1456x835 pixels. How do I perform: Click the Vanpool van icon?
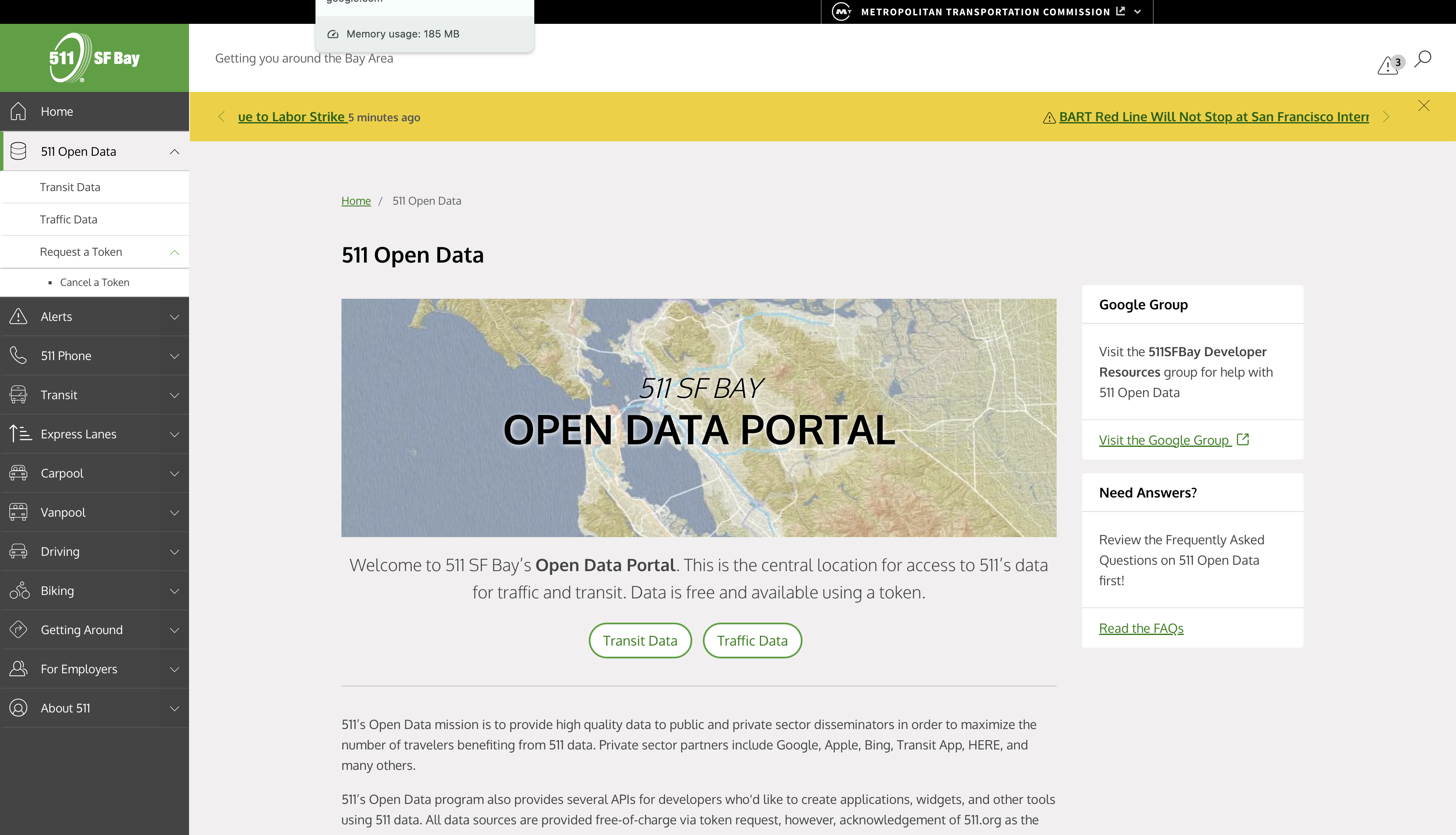click(x=18, y=512)
